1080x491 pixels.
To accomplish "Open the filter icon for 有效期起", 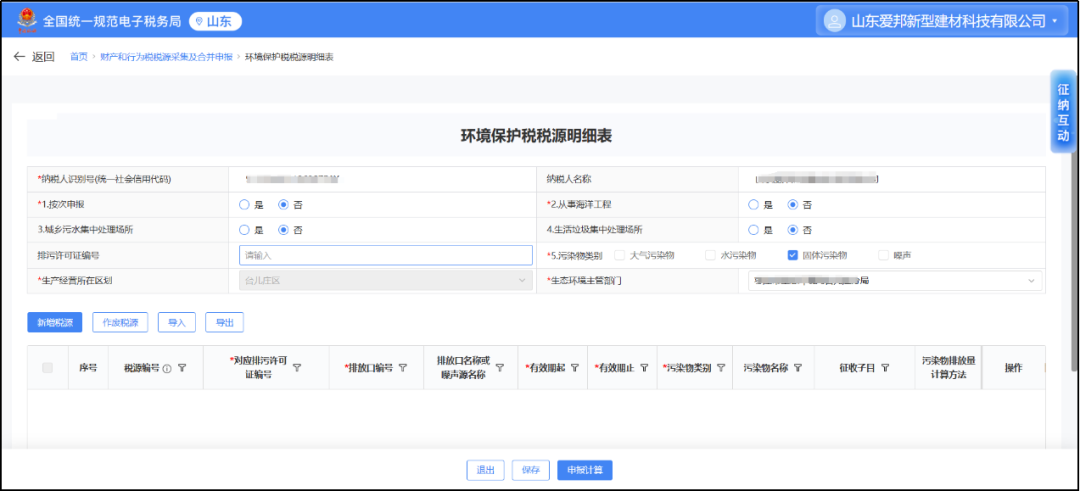I will coord(574,368).
